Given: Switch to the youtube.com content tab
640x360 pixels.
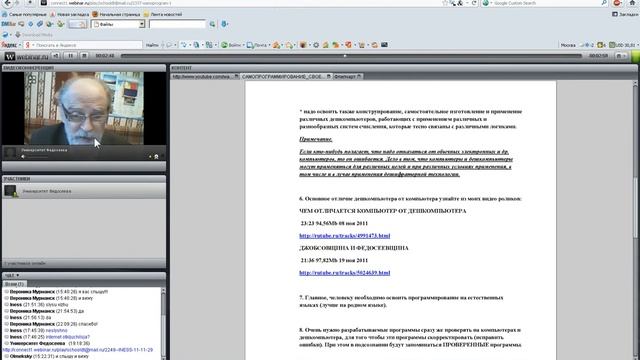Looking at the screenshot, I should [204, 76].
